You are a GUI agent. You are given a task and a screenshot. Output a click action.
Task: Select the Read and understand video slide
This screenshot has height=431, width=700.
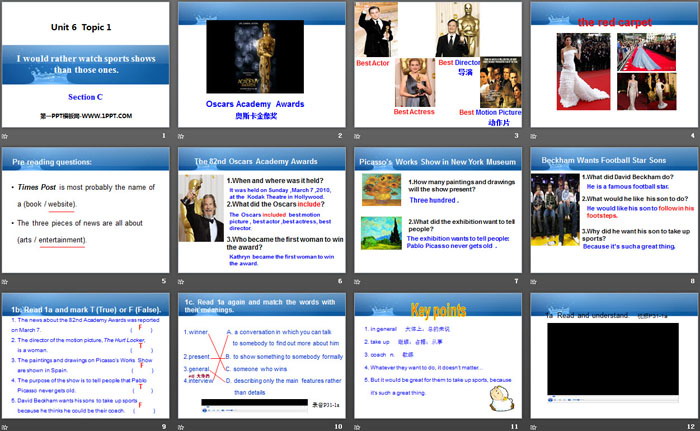pos(614,356)
